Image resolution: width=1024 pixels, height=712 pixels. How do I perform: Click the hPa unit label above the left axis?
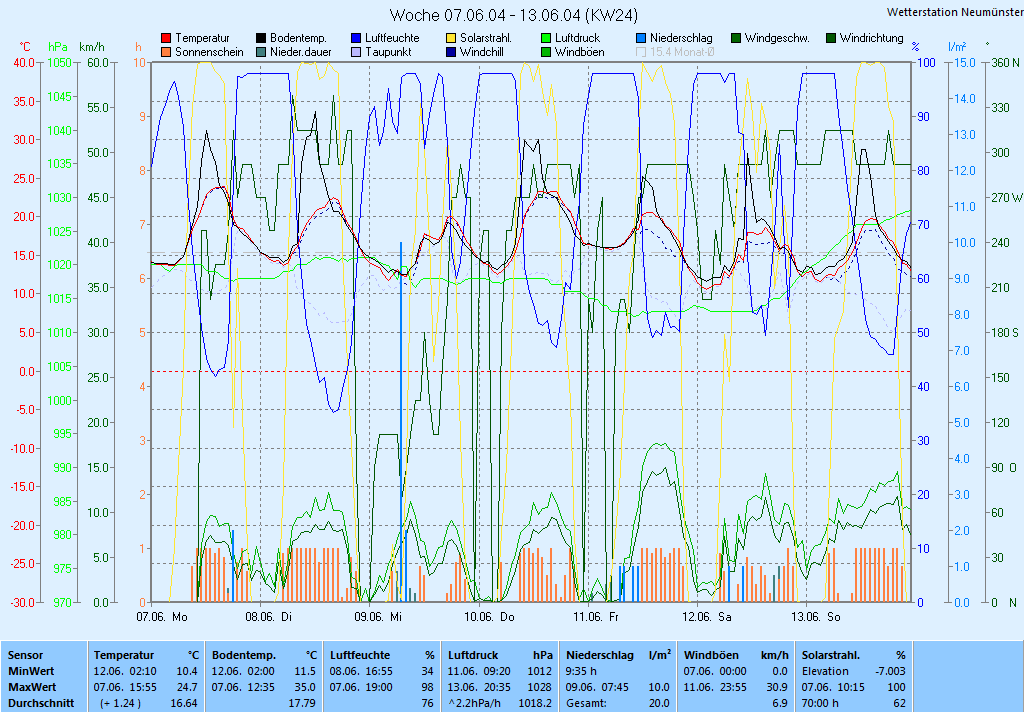coord(58,47)
